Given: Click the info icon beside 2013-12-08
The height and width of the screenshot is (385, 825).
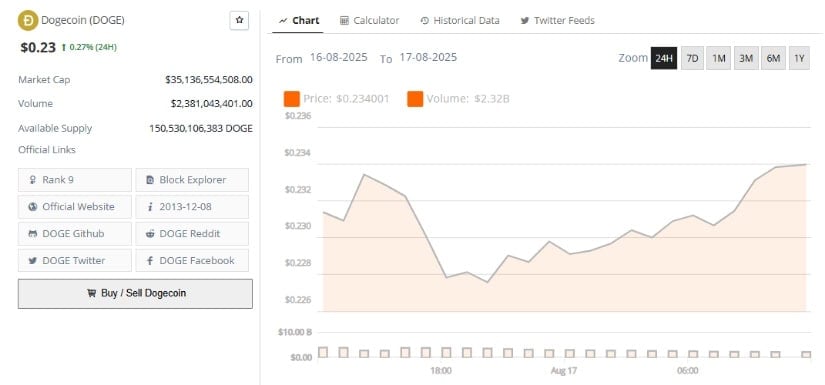Looking at the screenshot, I should (150, 207).
